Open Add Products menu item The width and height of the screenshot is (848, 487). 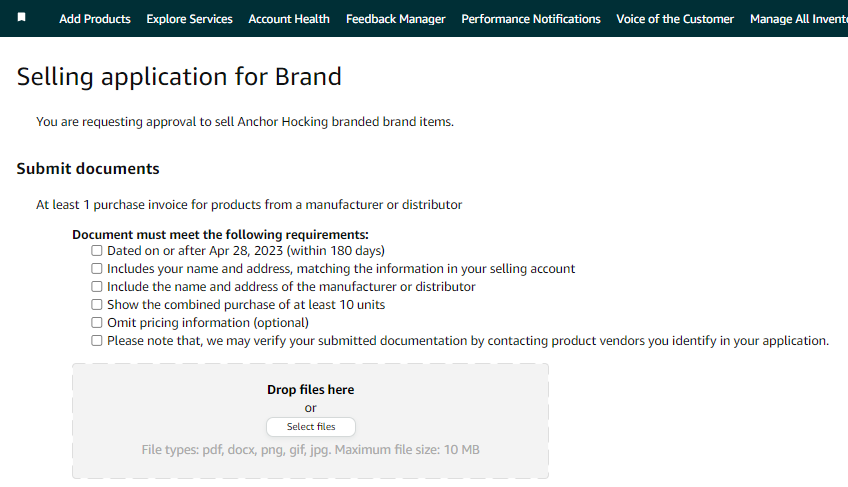pos(95,19)
